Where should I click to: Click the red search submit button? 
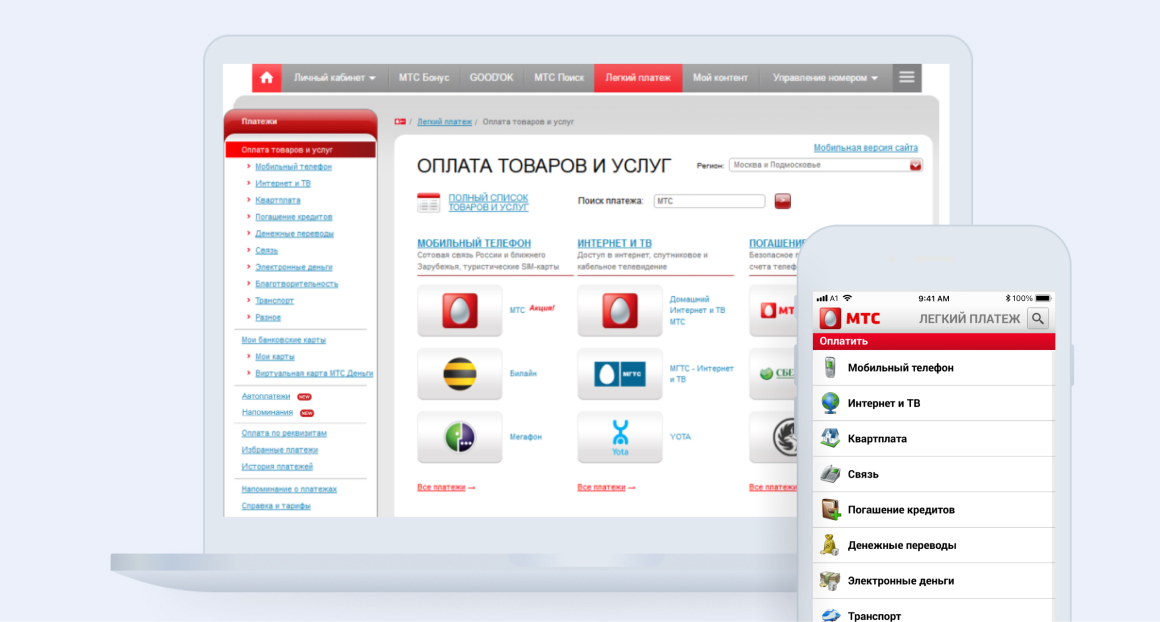coord(782,201)
